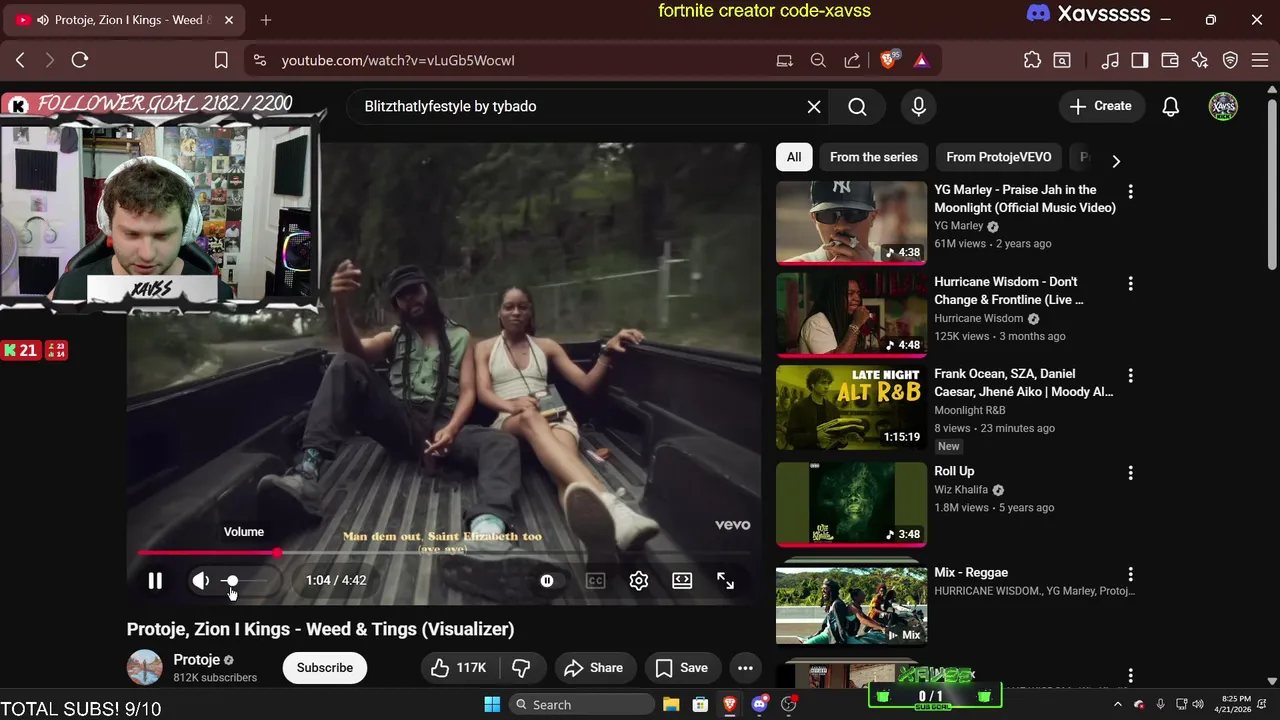Image resolution: width=1280 pixels, height=720 pixels.
Task: Dislike the video
Action: [x=521, y=668]
